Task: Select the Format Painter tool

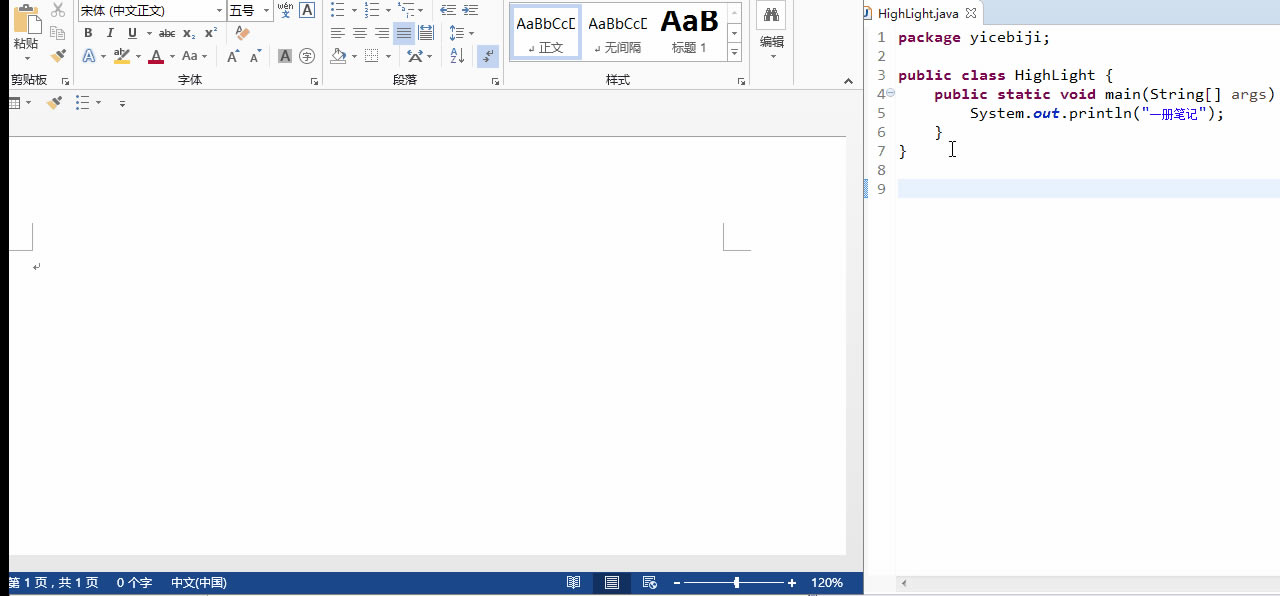Action: [57, 55]
